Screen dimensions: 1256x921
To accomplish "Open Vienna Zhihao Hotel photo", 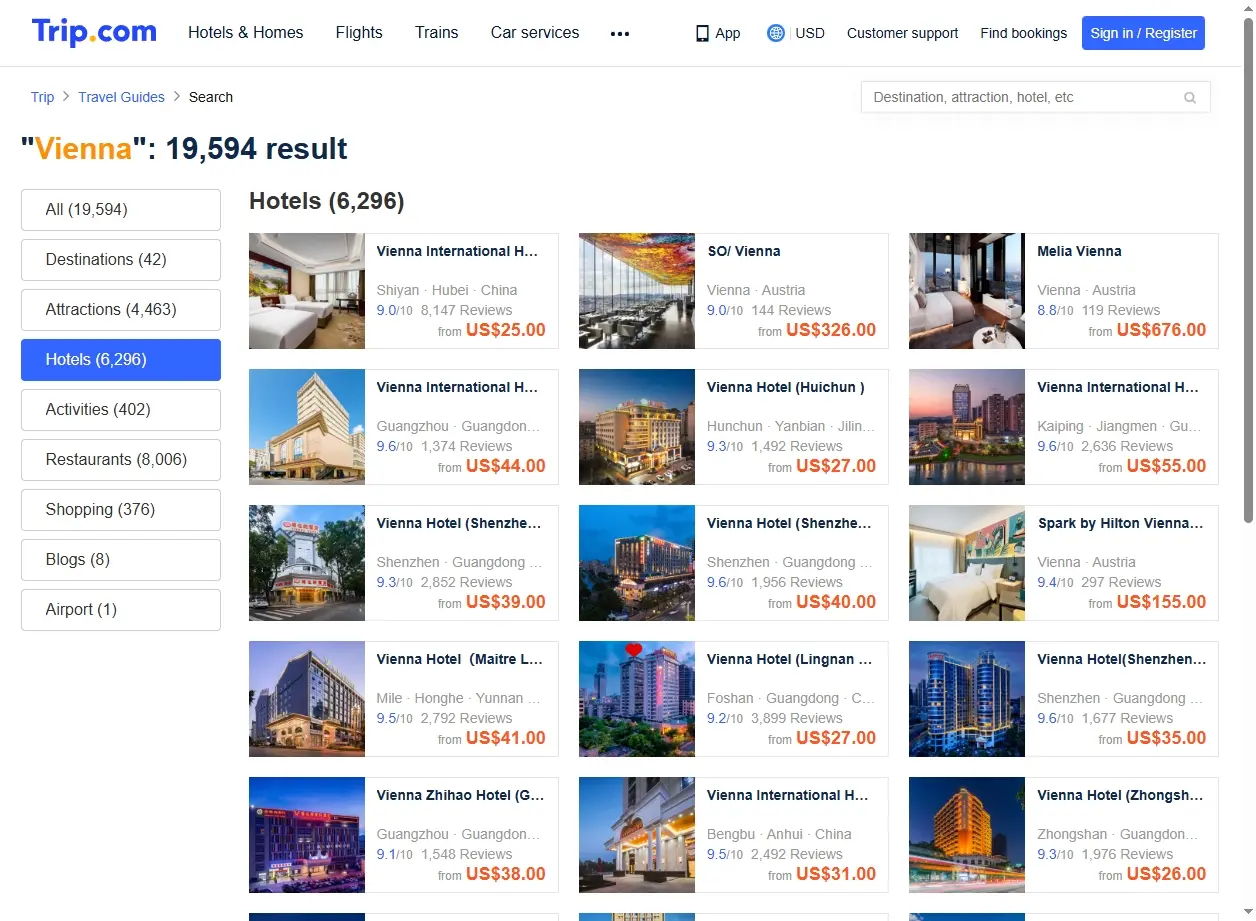I will click(x=307, y=835).
